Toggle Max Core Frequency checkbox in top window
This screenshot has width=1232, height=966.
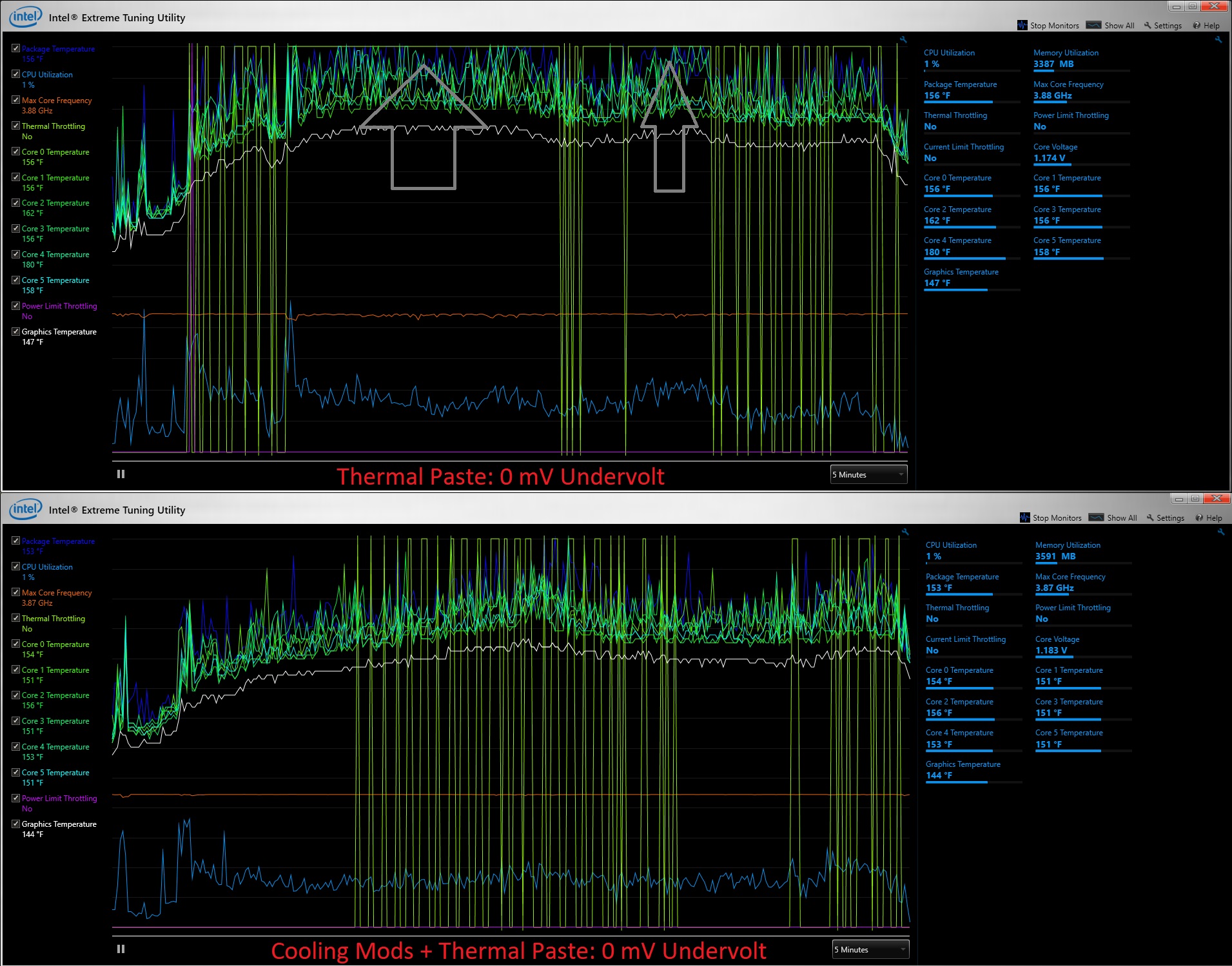(16, 100)
